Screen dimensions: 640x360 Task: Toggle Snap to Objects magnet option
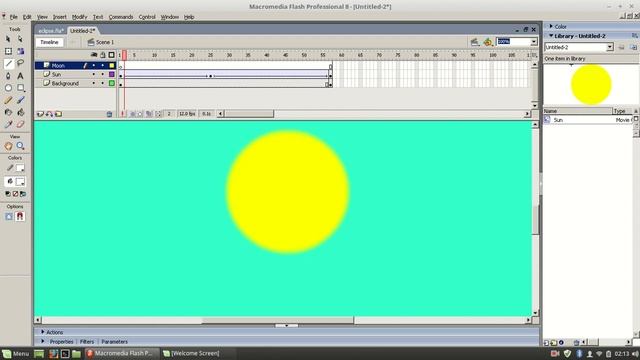[20, 216]
